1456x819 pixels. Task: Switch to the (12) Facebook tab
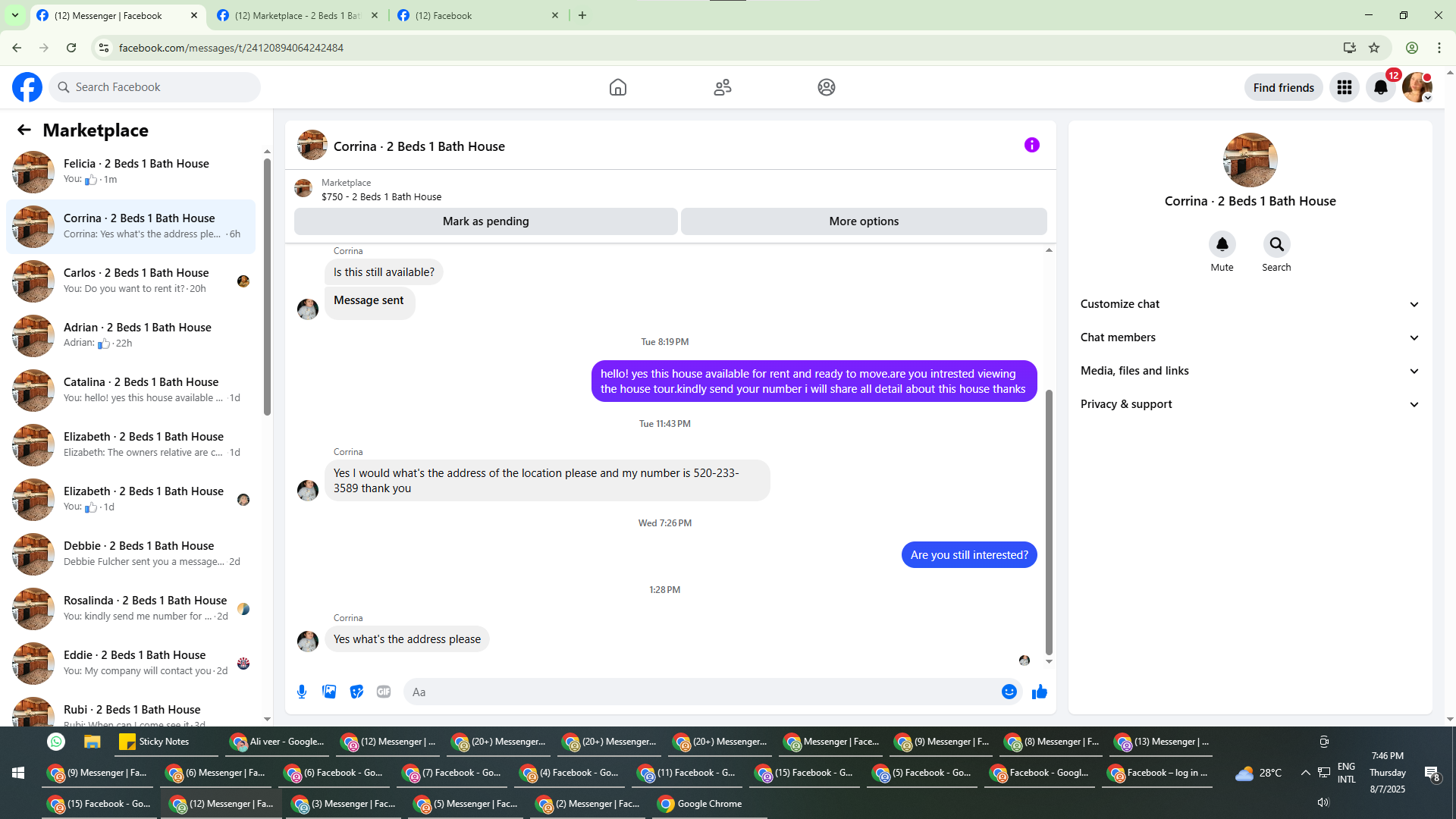(x=479, y=15)
